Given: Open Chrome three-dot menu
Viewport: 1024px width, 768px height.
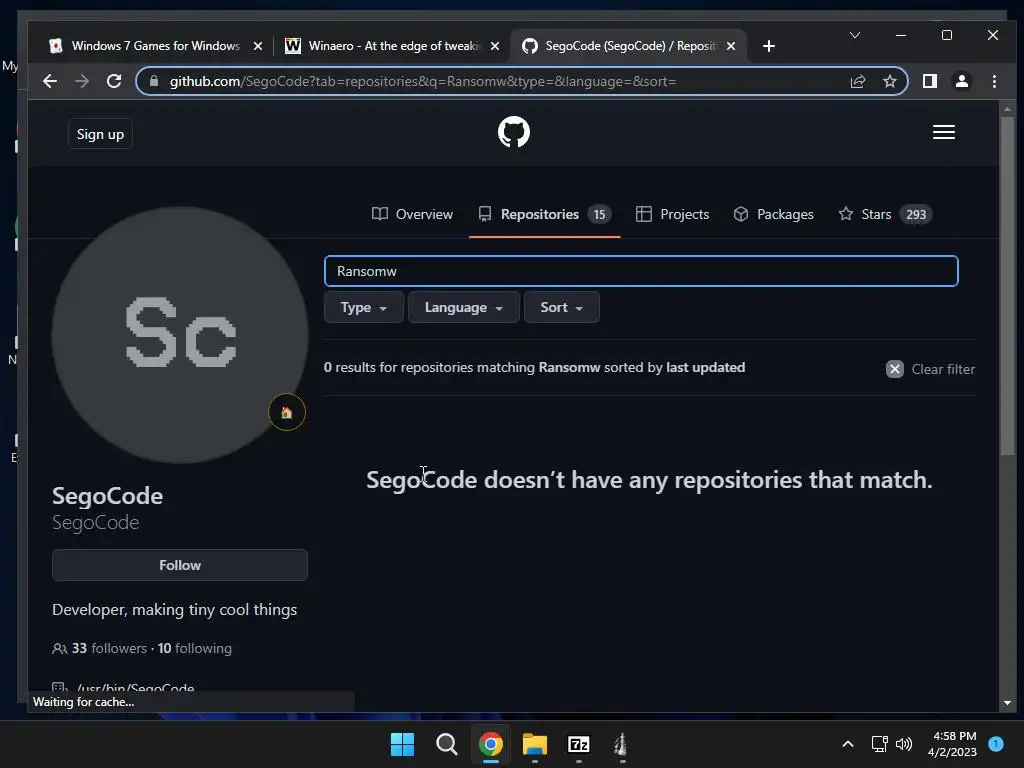Looking at the screenshot, I should coord(994,81).
